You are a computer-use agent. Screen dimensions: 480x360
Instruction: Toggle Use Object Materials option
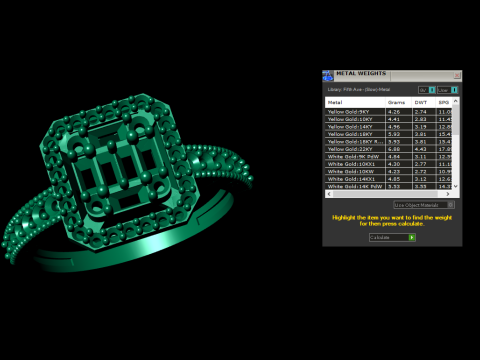(424, 205)
